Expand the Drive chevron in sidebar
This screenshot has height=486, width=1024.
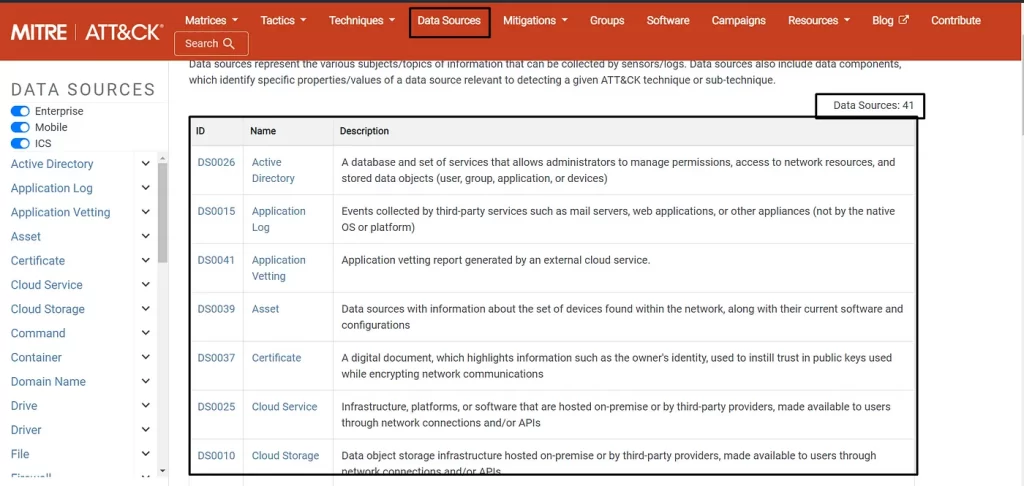(146, 405)
